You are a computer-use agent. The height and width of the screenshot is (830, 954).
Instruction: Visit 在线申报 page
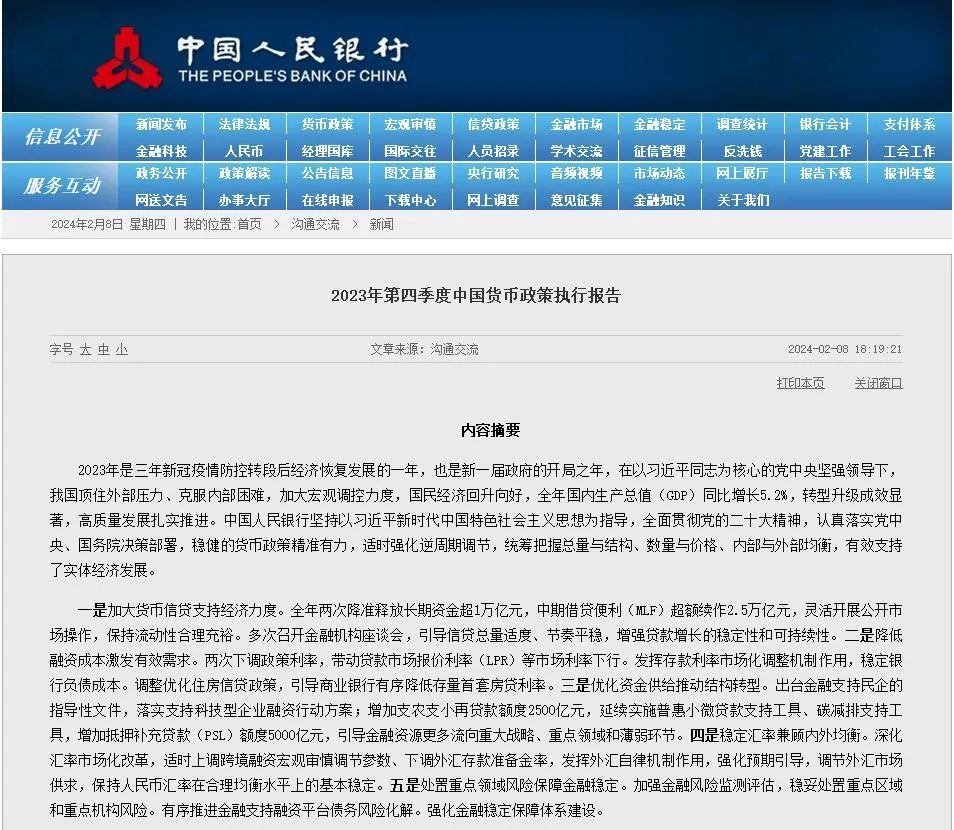327,200
